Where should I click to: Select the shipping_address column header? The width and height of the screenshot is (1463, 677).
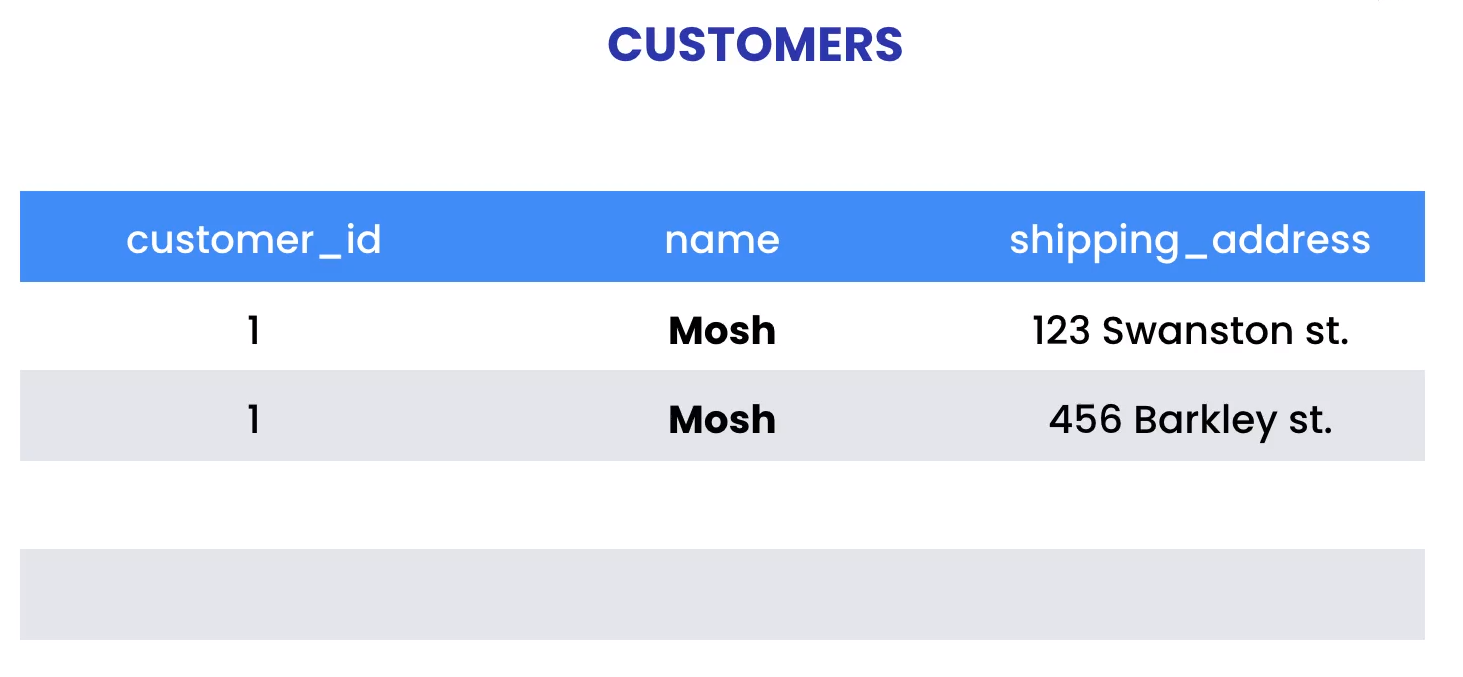(1190, 240)
